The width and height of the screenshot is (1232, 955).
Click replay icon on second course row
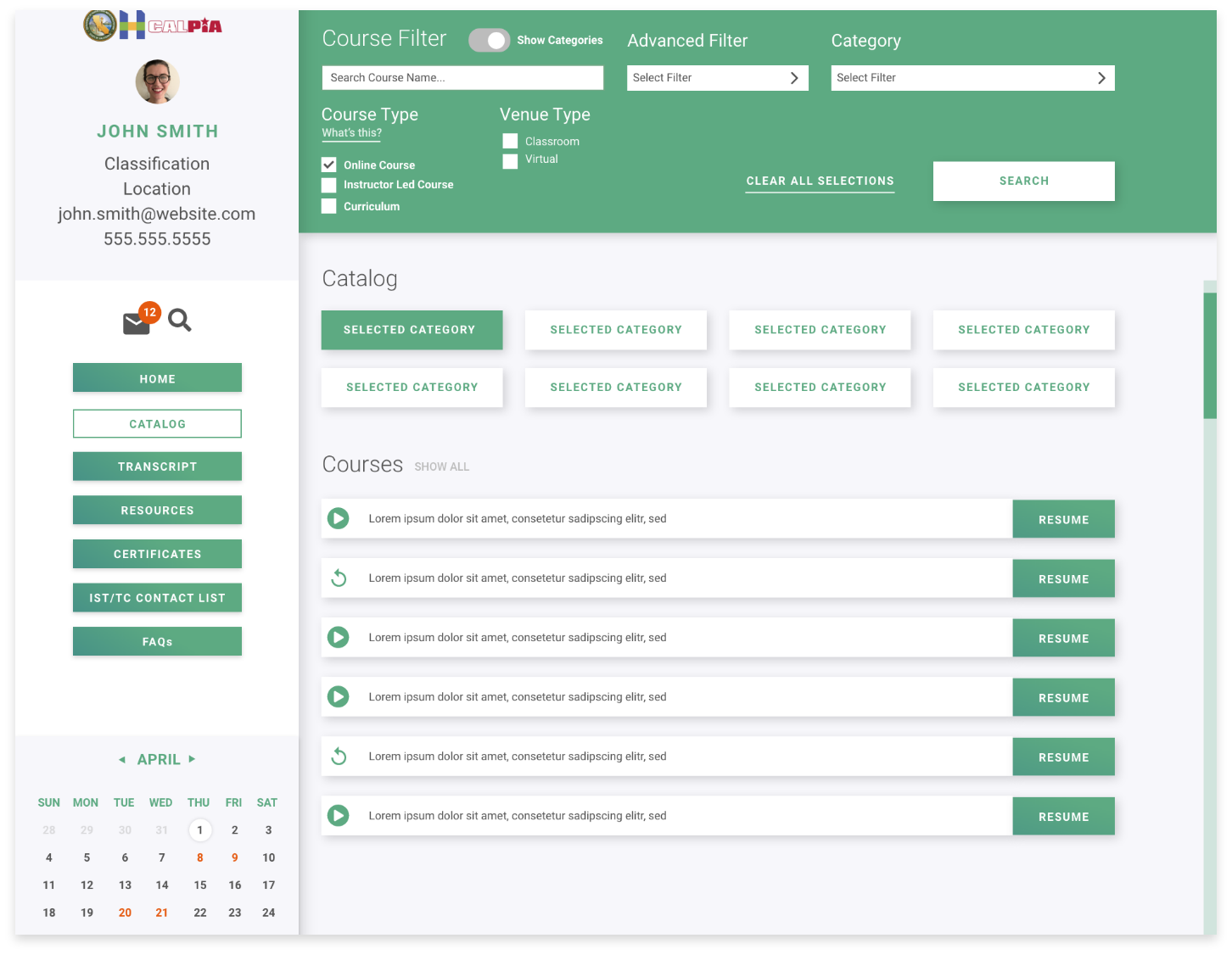[339, 578]
